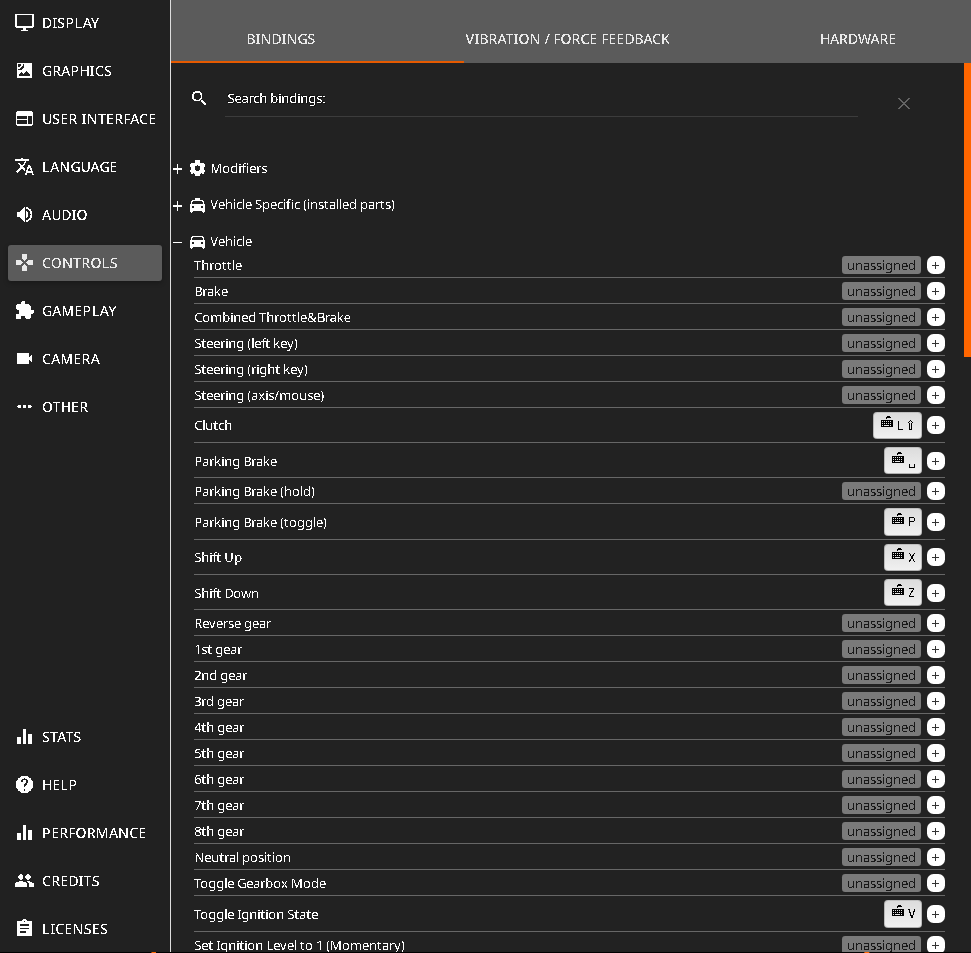Image resolution: width=971 pixels, height=953 pixels.
Task: Click the Search bindings input field
Action: click(540, 99)
